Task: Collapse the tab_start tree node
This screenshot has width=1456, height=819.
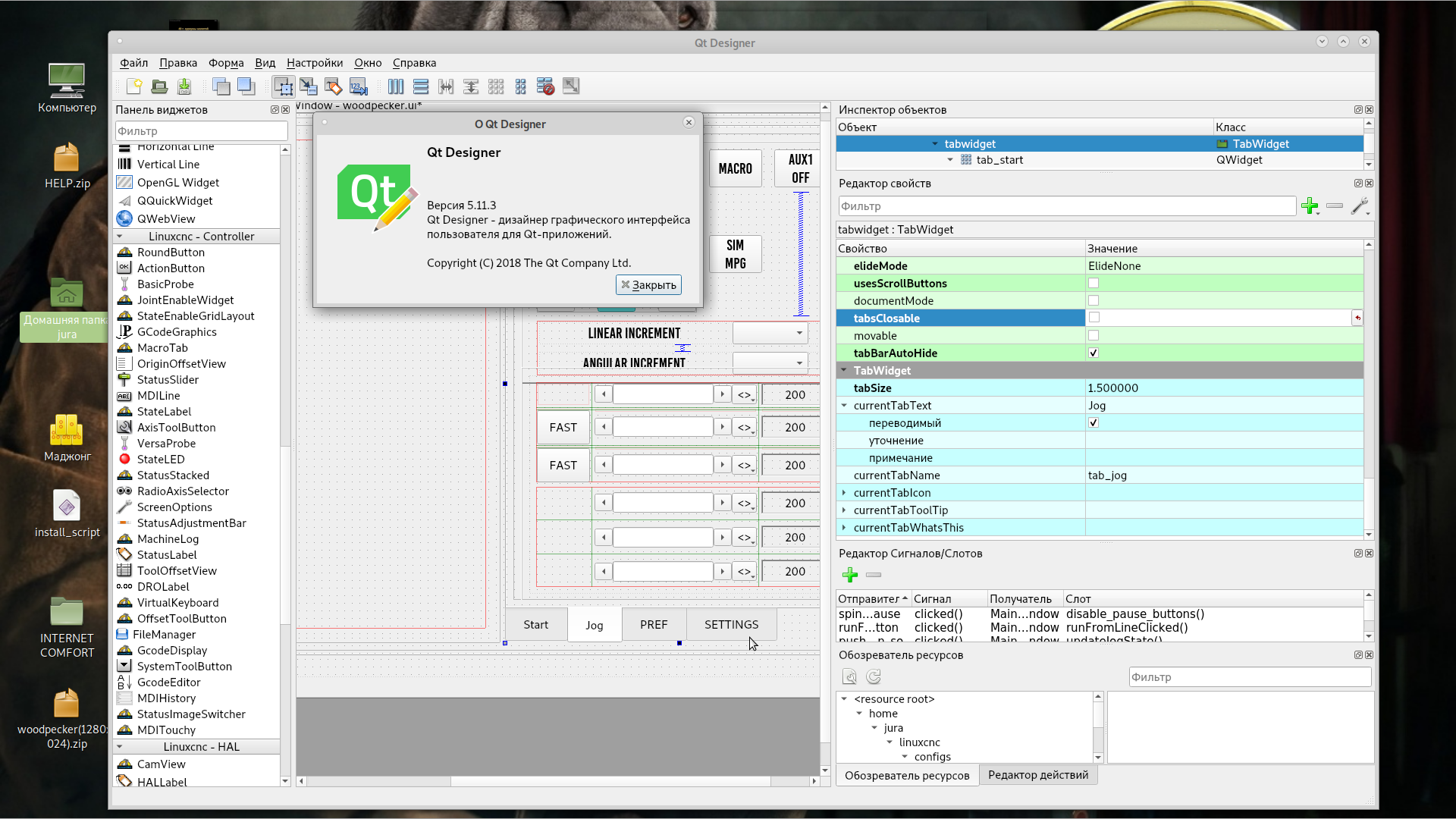Action: coord(949,160)
